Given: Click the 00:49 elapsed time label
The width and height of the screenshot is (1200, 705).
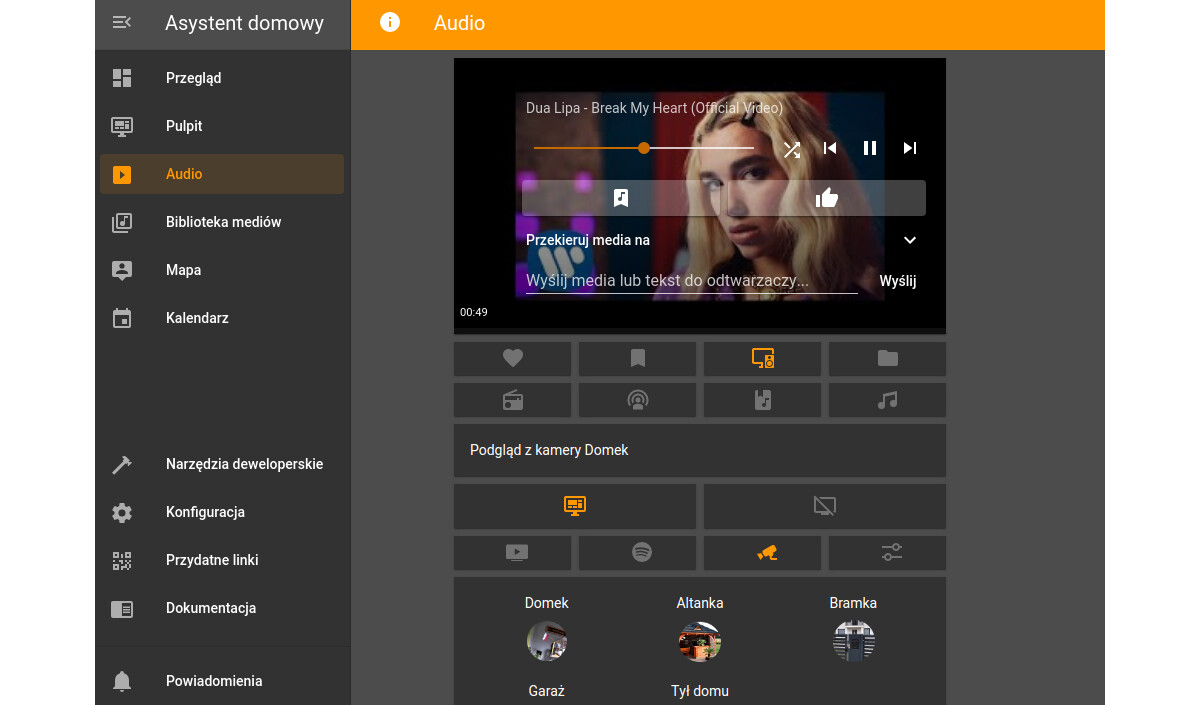Looking at the screenshot, I should pos(474,312).
